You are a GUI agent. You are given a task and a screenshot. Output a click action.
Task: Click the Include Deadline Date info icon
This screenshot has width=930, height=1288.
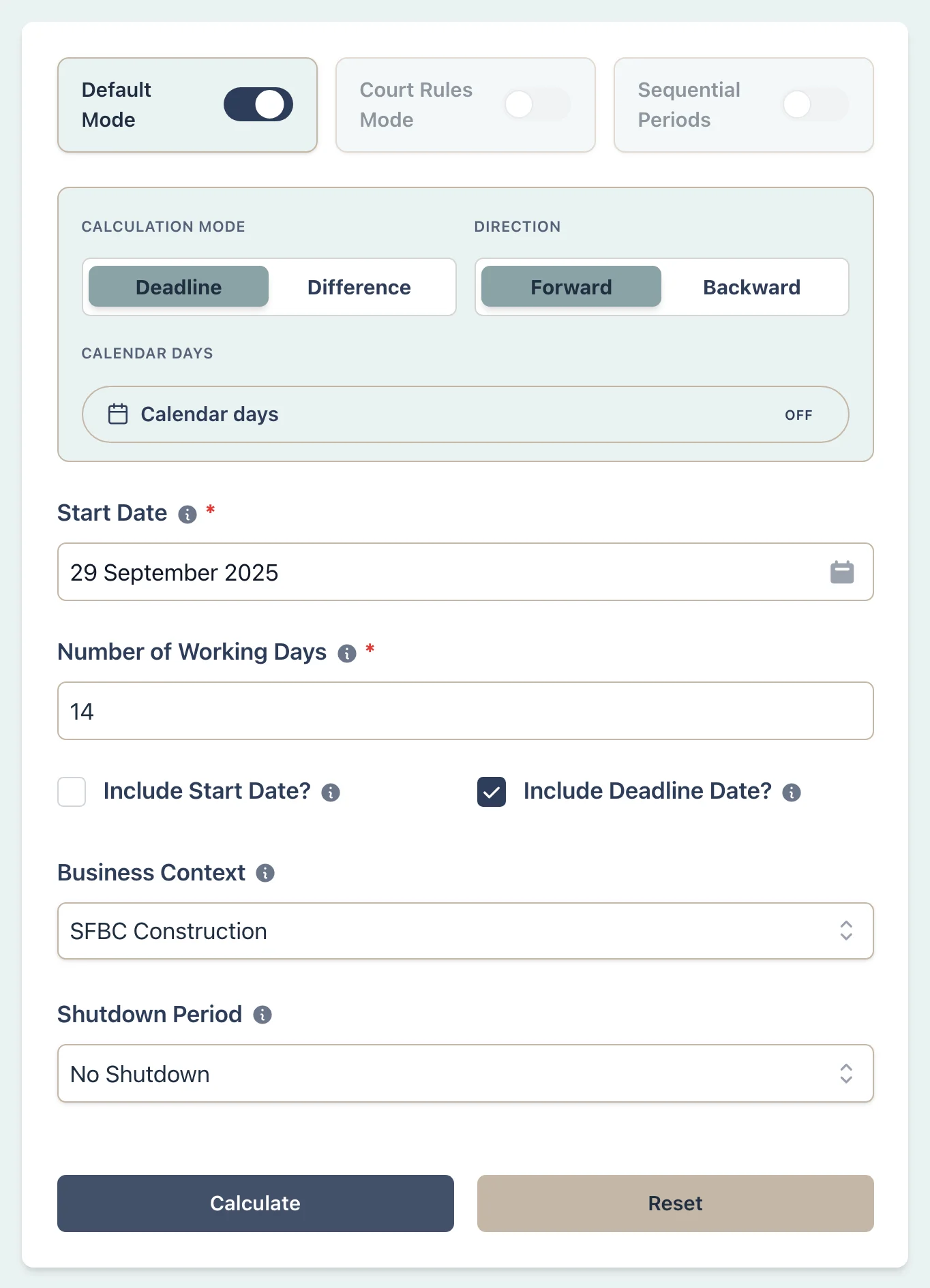(791, 793)
